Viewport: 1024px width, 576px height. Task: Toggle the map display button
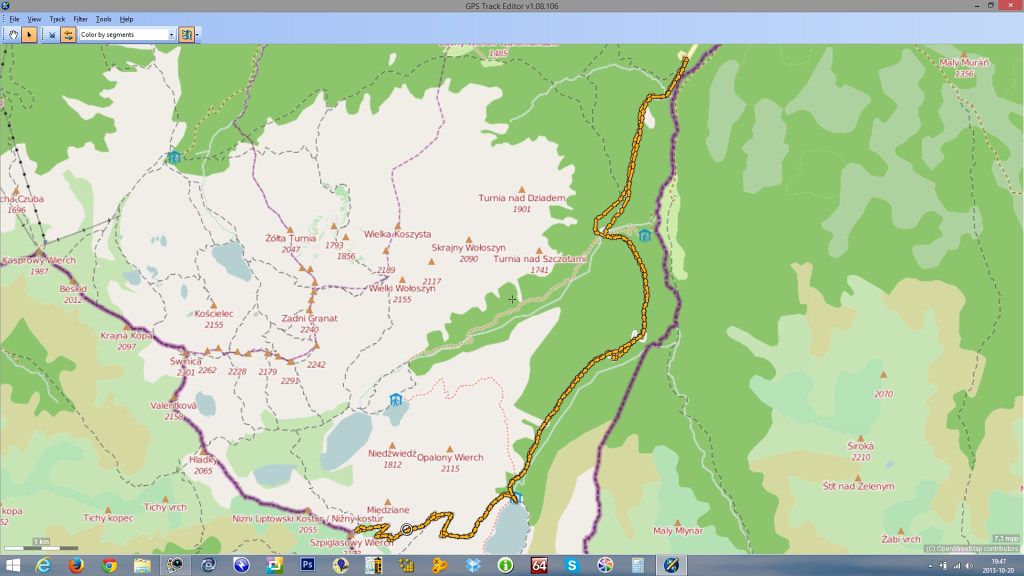tap(186, 35)
